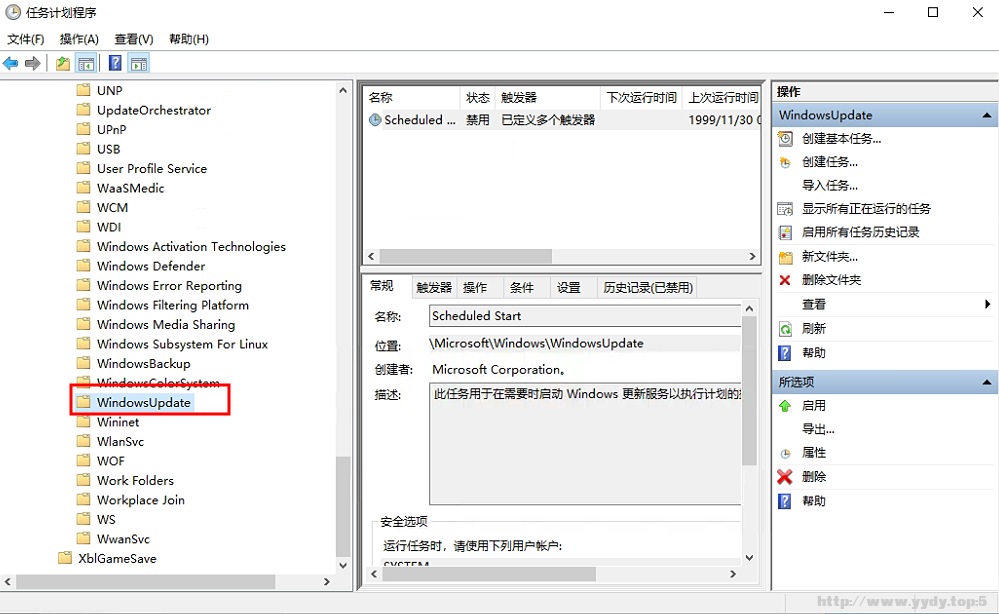Sort by the 状态 column header

pos(478,97)
